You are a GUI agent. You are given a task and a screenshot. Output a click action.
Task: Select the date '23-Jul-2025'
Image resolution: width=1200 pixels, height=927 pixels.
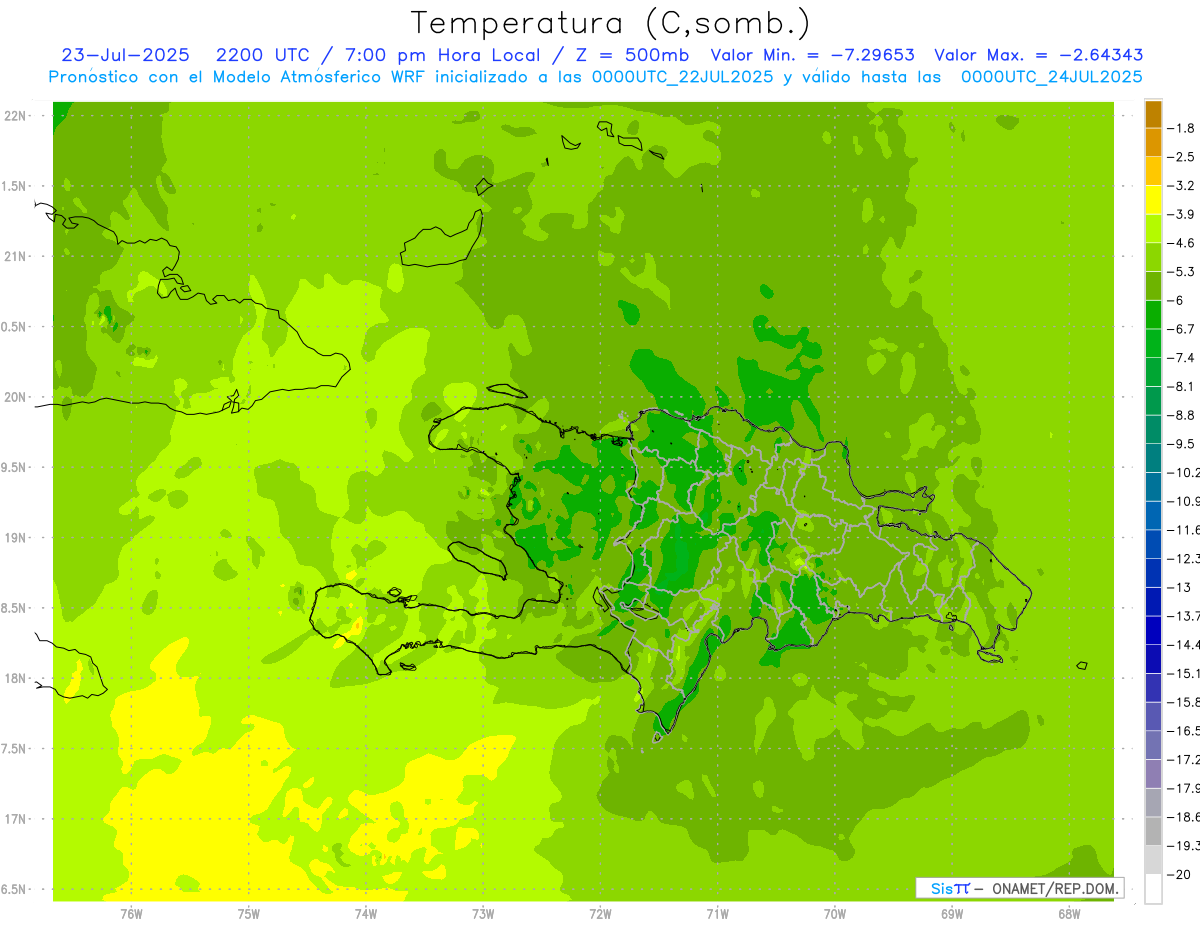[x=125, y=55]
